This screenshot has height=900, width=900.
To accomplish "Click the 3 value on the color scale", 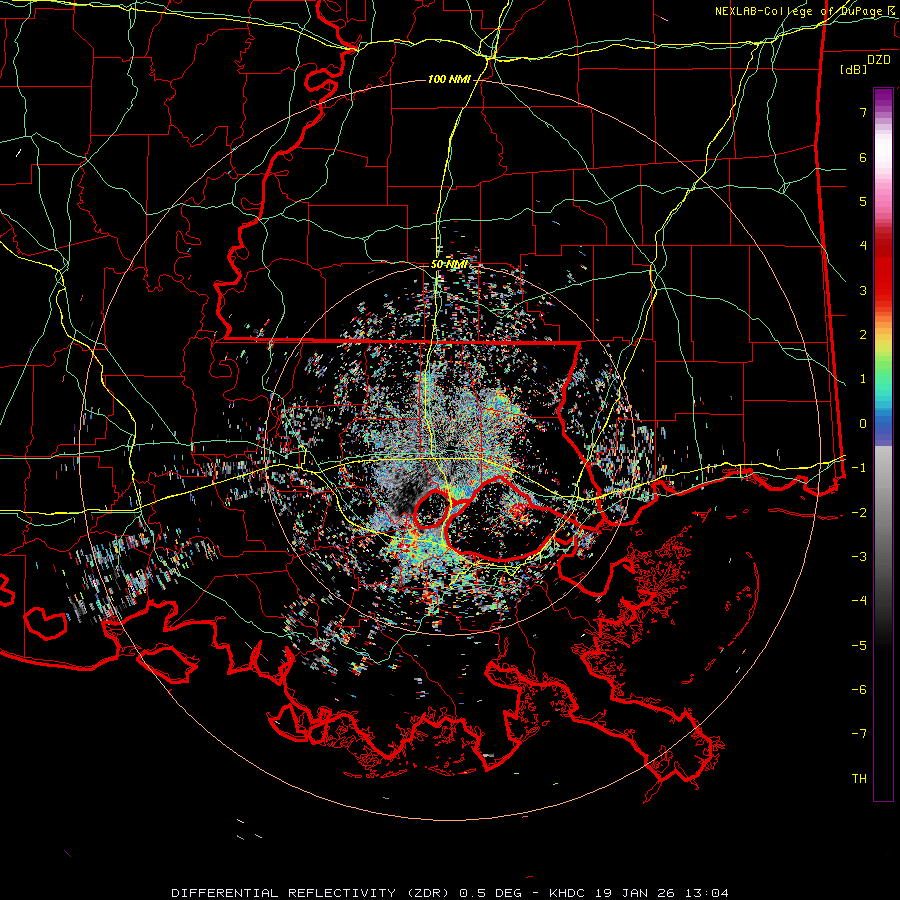I will click(x=863, y=290).
